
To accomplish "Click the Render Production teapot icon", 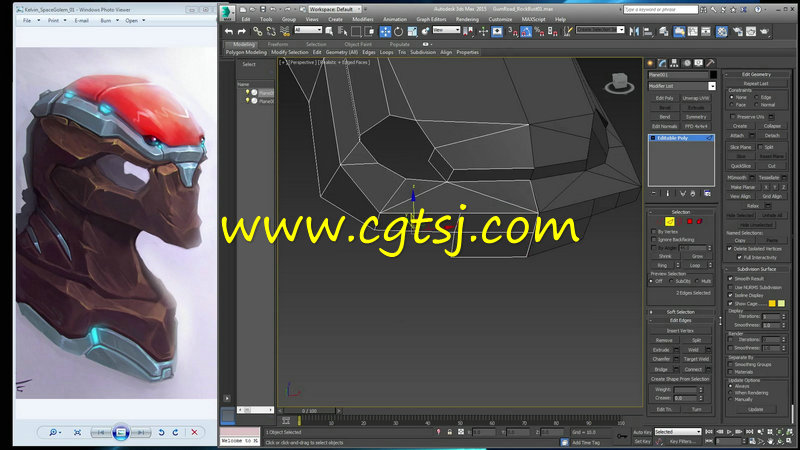I will [x=764, y=32].
